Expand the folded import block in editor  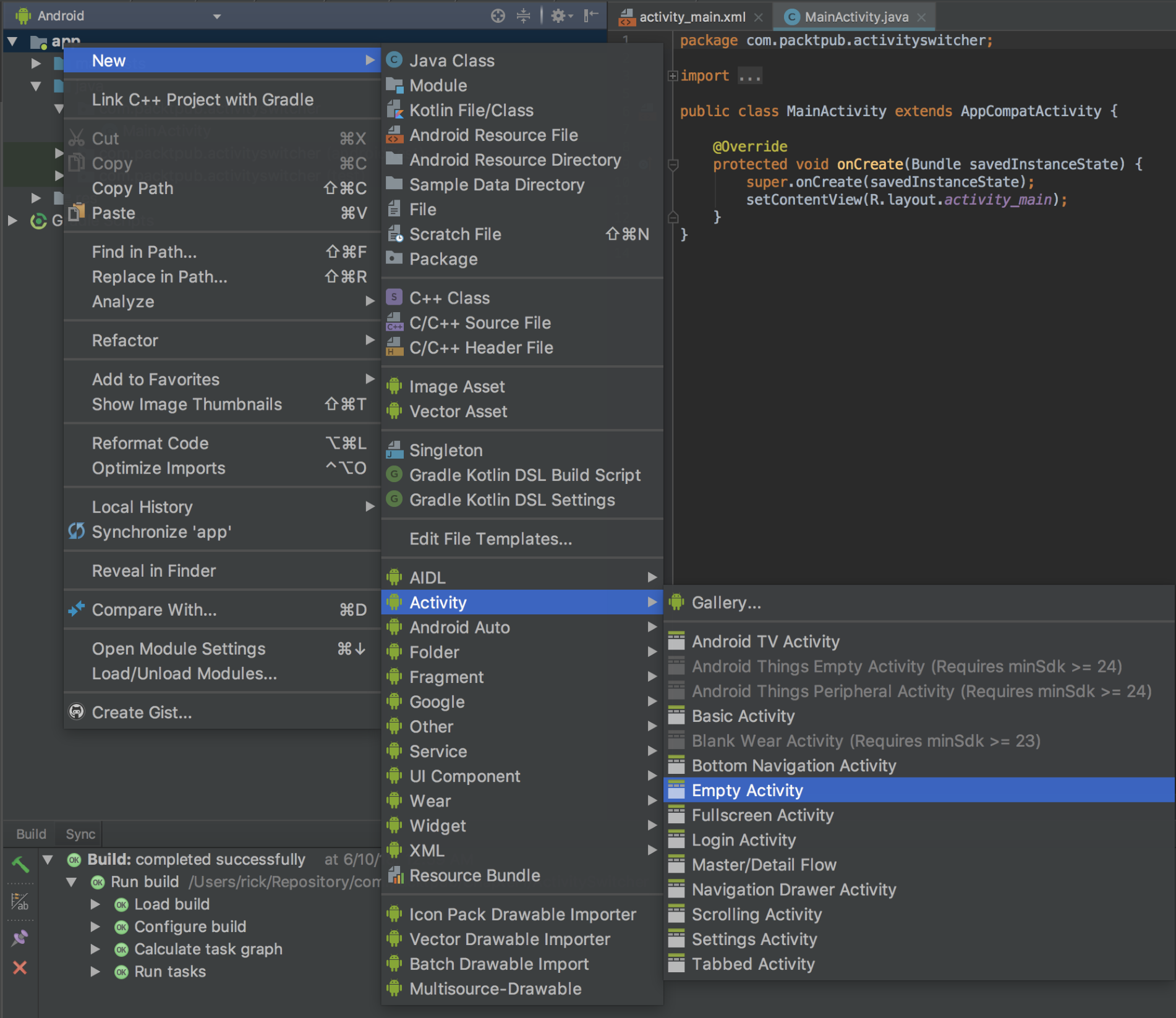click(673, 76)
